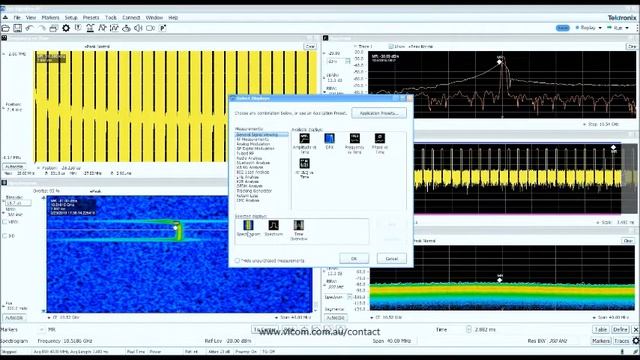
Task: Click the Application Presets button
Action: click(x=379, y=113)
